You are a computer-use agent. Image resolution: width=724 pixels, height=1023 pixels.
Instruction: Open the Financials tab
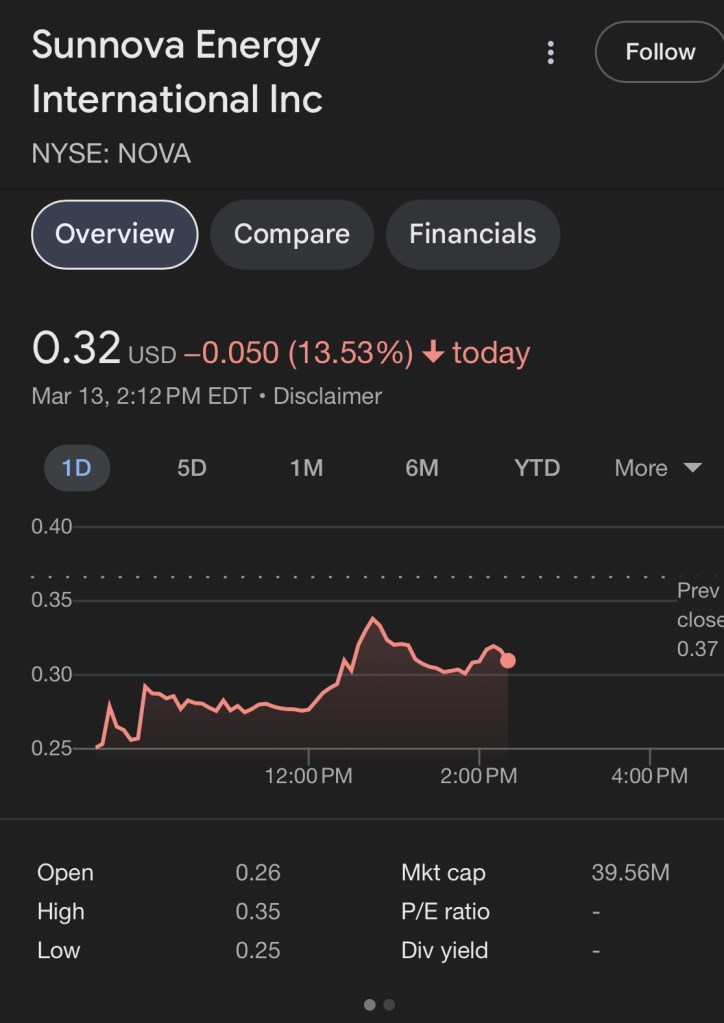pos(472,234)
